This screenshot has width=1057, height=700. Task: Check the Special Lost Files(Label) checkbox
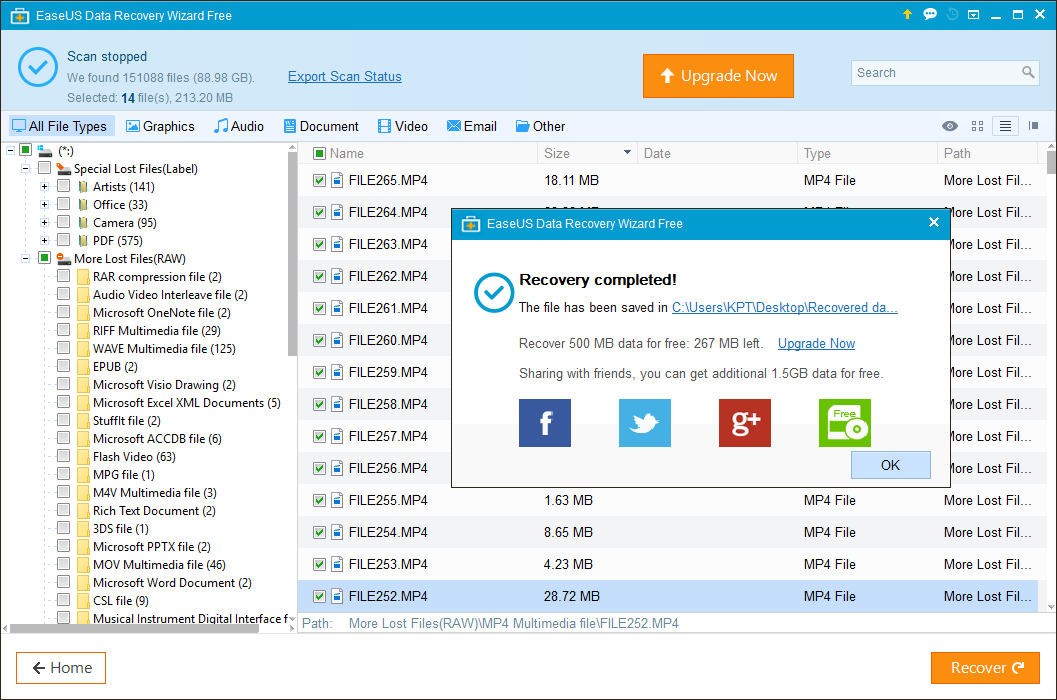pos(44,167)
